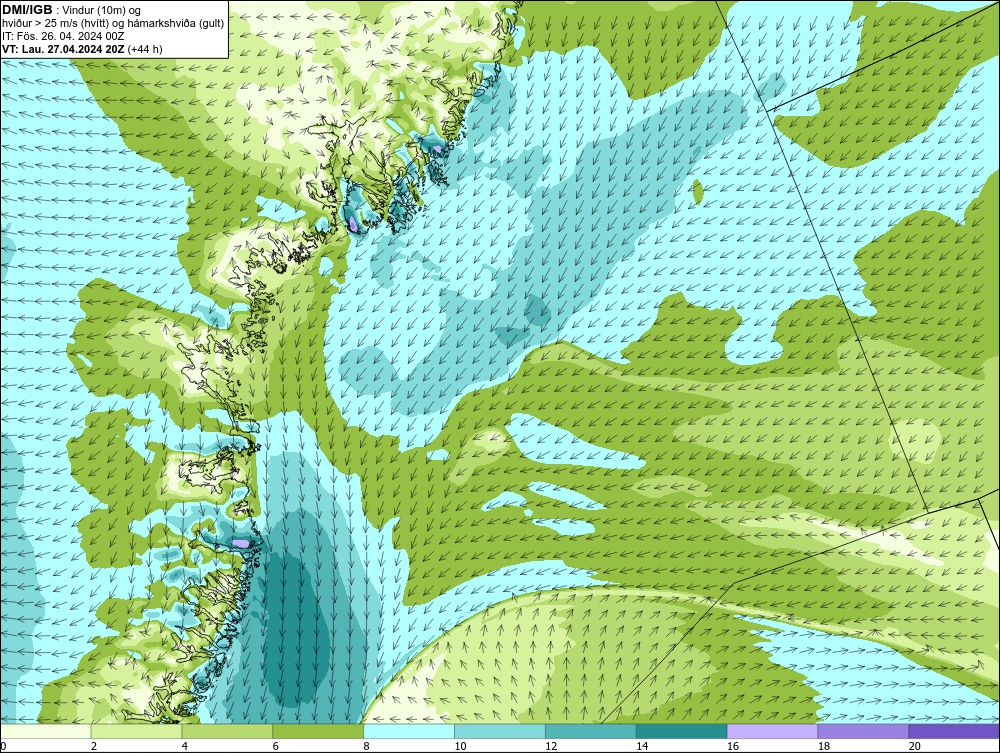
Task: Click the 'IT: Fös. 26. 04. 2024 00Z' line
Action: click(62, 36)
